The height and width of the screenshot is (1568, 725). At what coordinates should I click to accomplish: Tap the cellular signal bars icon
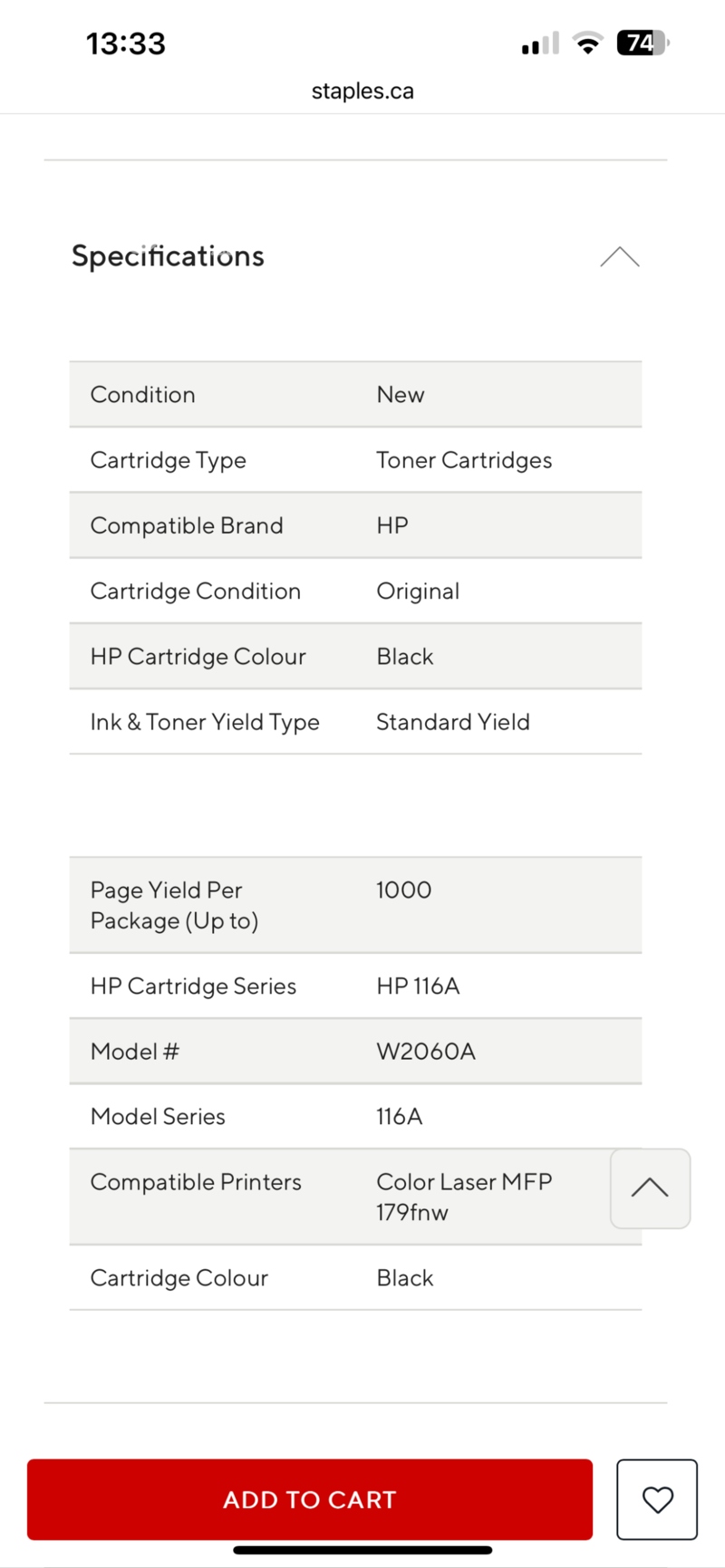tap(540, 44)
